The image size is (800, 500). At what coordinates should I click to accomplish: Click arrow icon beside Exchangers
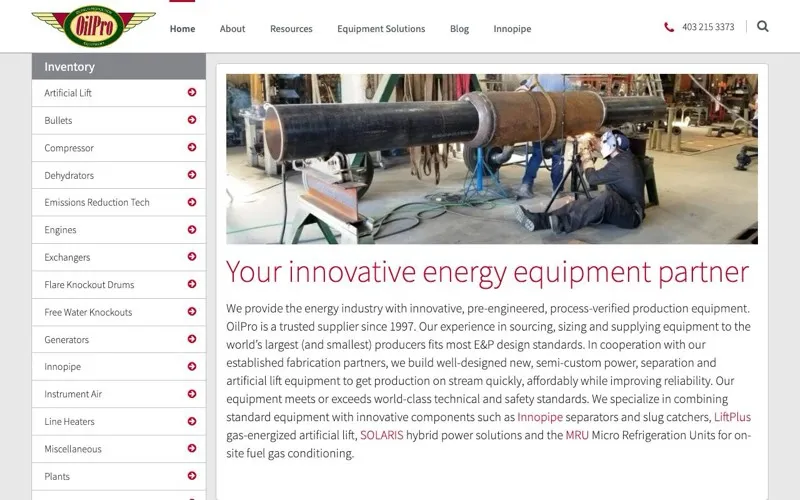click(x=192, y=257)
